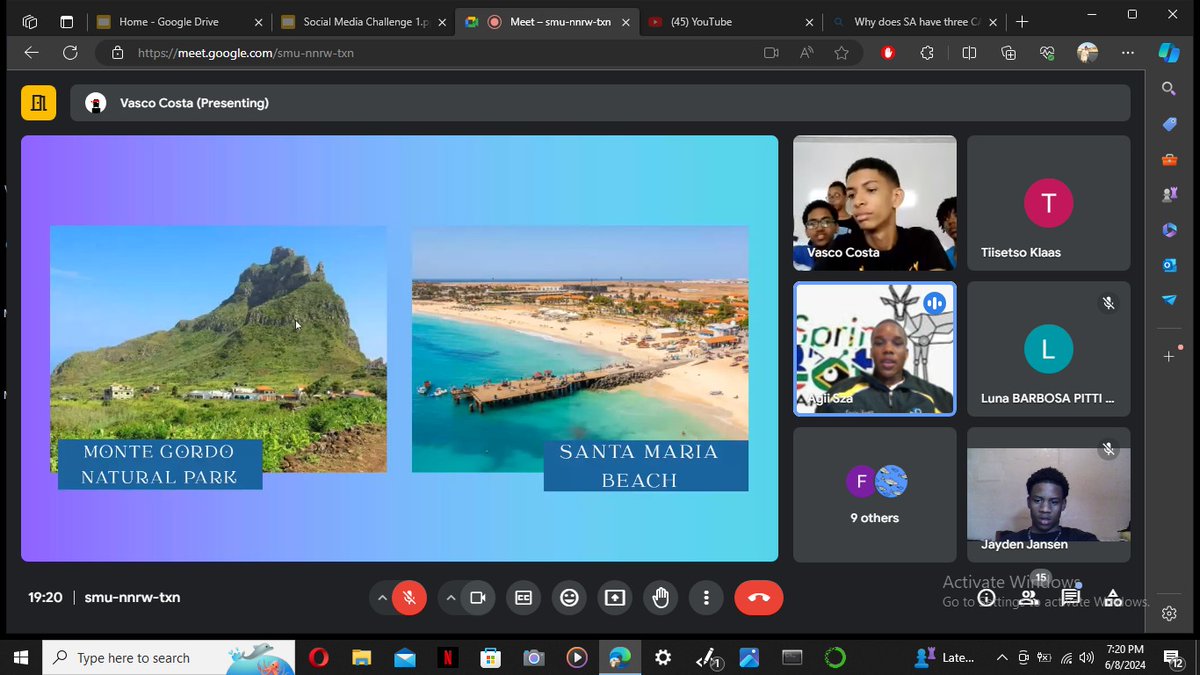Image resolution: width=1200 pixels, height=675 pixels.
Task: Open the tab actions menu icon
Action: point(66,22)
